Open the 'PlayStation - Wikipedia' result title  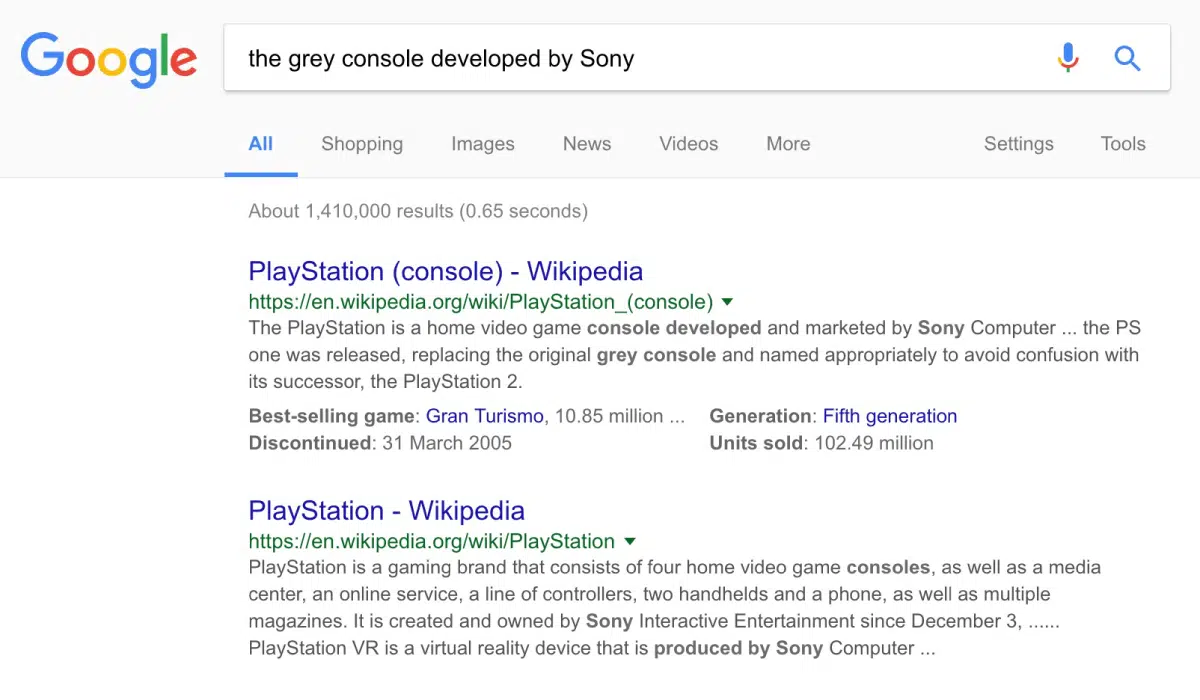coord(386,511)
